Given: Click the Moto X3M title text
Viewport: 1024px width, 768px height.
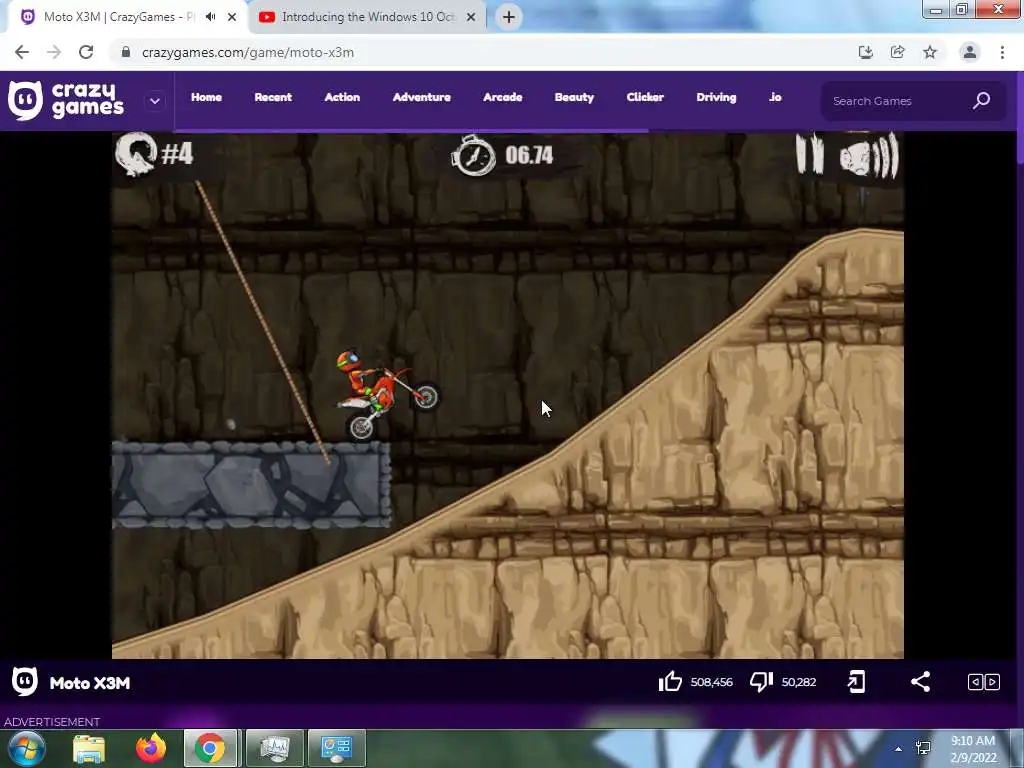Looking at the screenshot, I should (90, 683).
